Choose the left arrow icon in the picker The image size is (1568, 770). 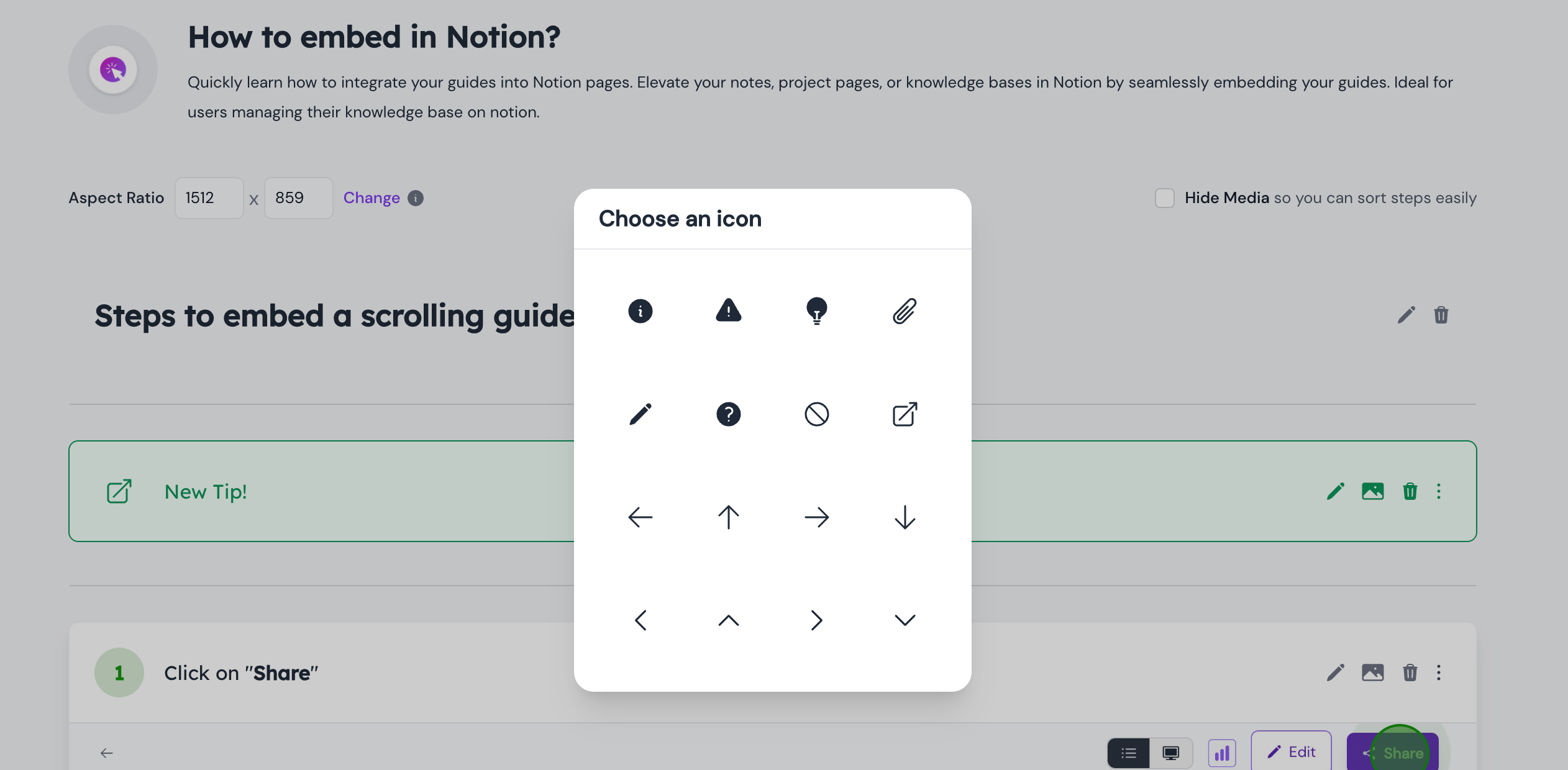(640, 517)
